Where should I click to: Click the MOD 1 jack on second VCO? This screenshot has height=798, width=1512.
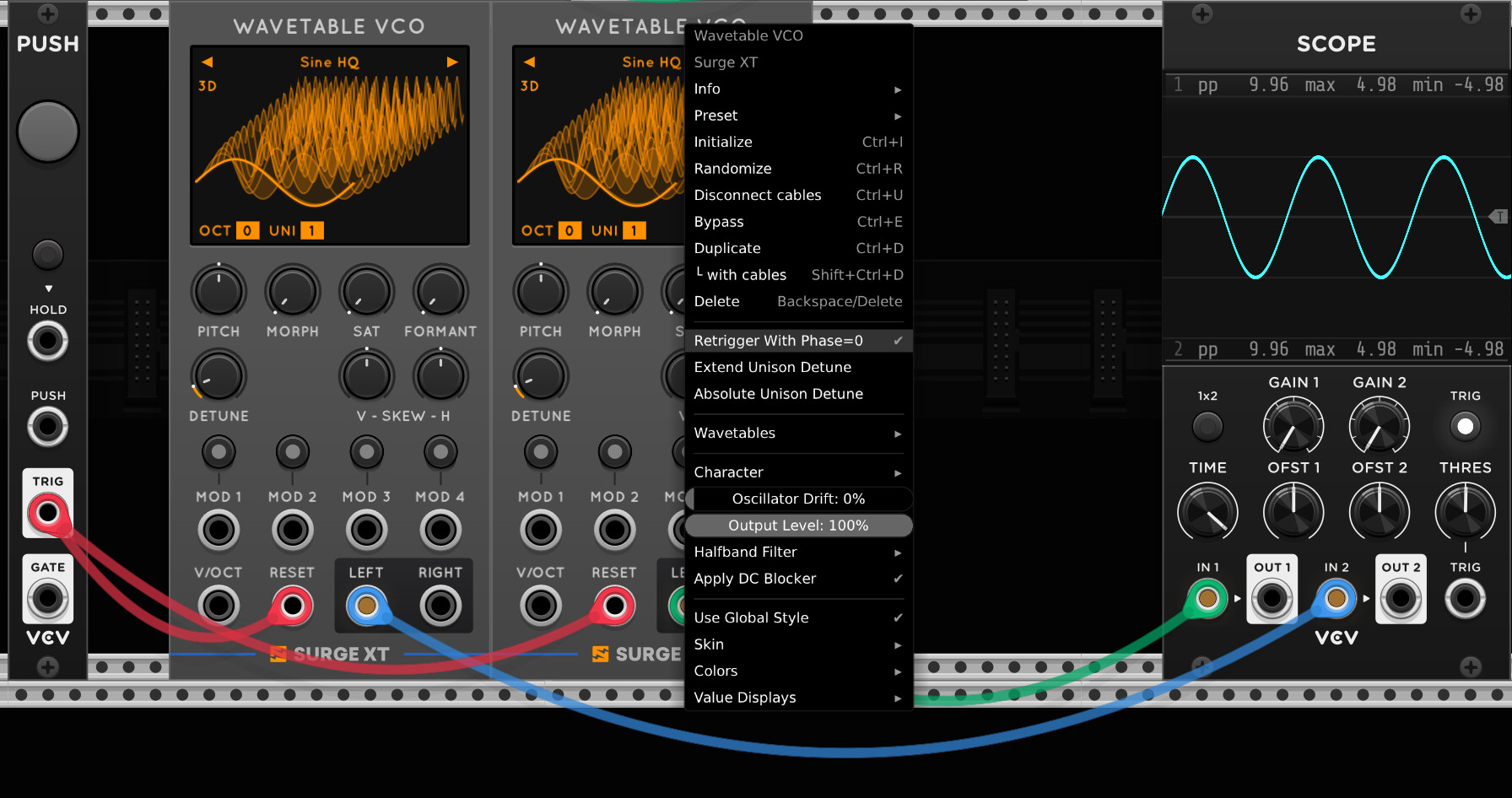coord(541,530)
